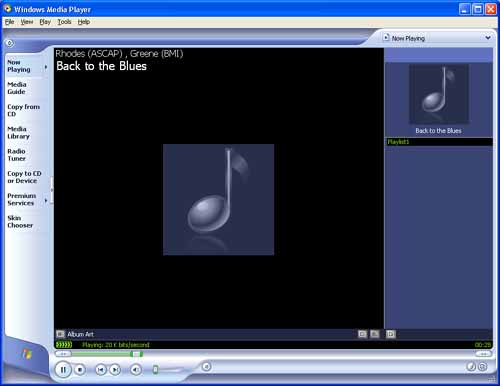Click large album art in visualization area
The width and height of the screenshot is (500, 386).
point(218,200)
